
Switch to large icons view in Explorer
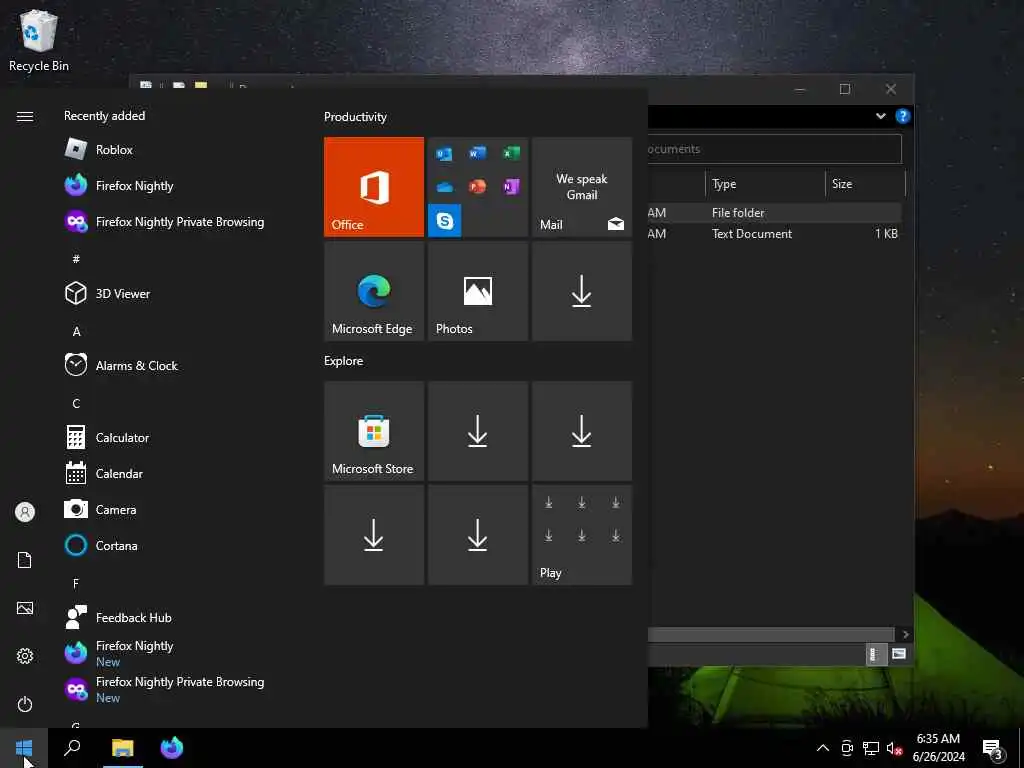pyautogui.click(x=899, y=654)
